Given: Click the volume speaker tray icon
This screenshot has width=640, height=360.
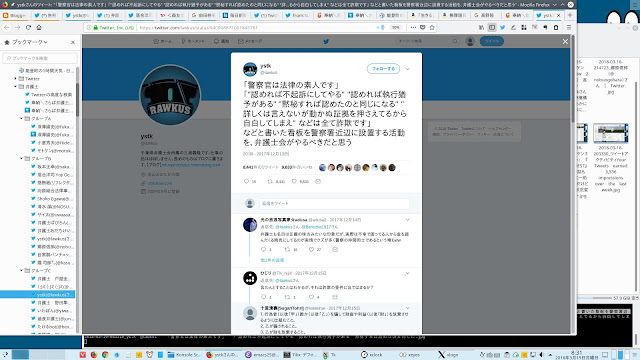Looking at the screenshot, I should [x=541, y=355].
